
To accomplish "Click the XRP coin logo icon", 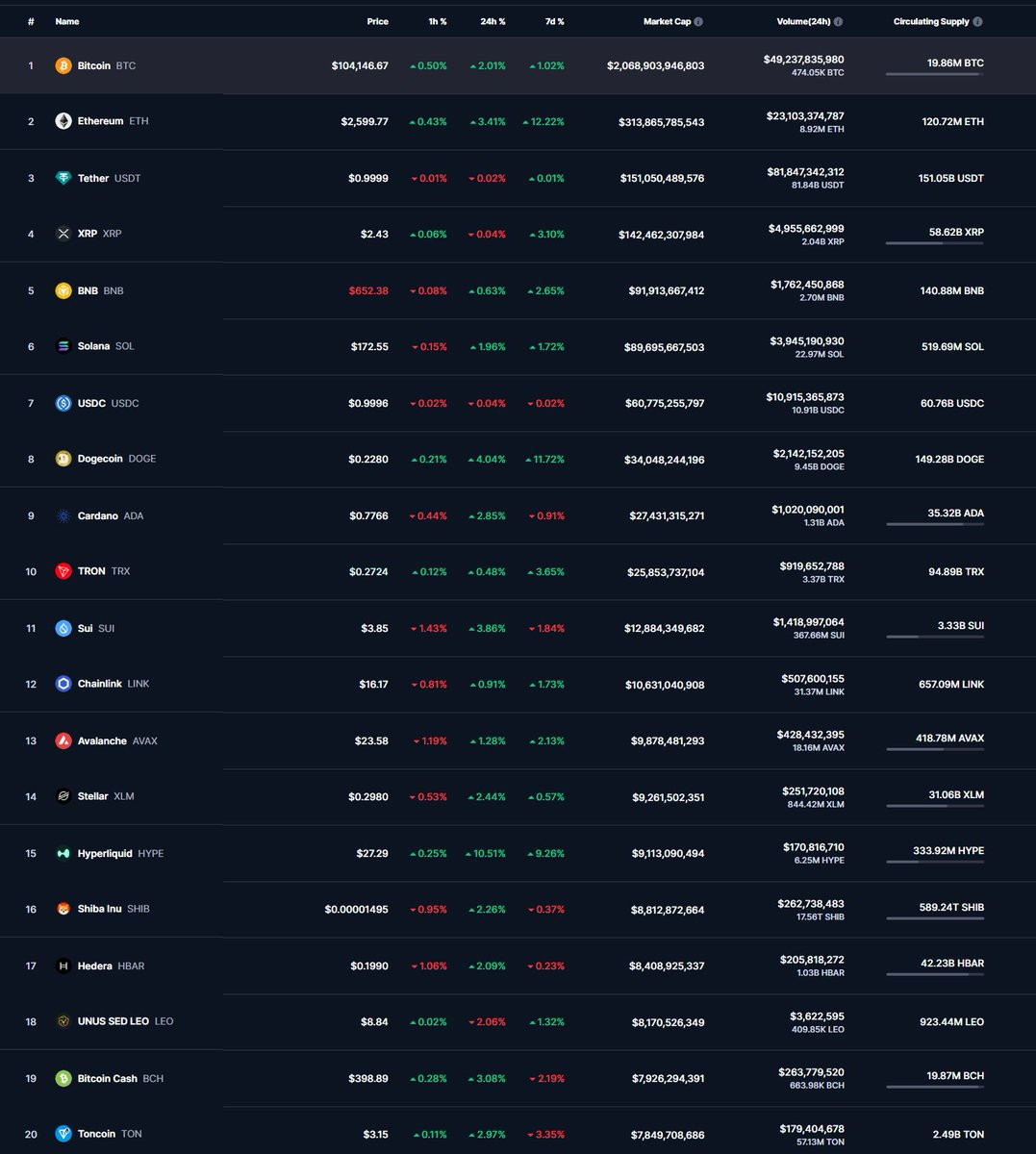I will [63, 234].
